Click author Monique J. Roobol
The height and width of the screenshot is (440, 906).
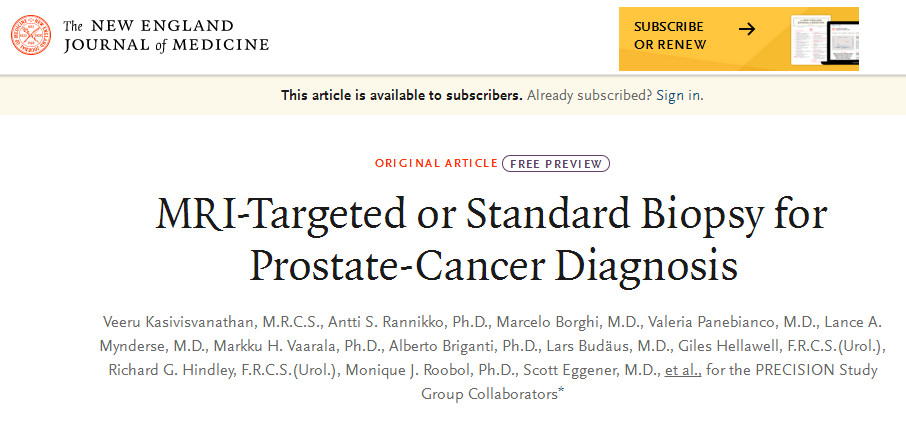pos(444,370)
